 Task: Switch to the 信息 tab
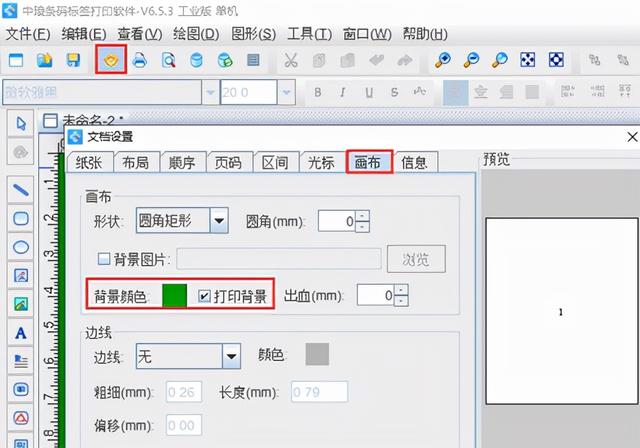point(414,163)
